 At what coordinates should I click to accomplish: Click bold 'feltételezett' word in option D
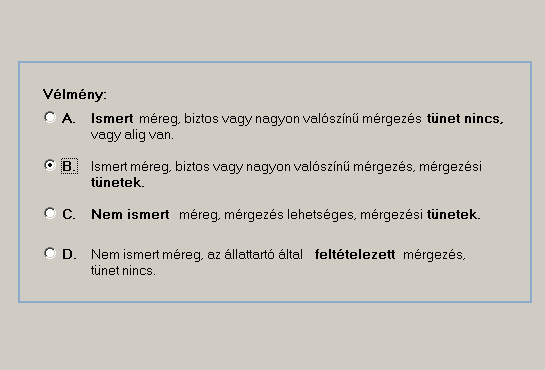pos(355,255)
